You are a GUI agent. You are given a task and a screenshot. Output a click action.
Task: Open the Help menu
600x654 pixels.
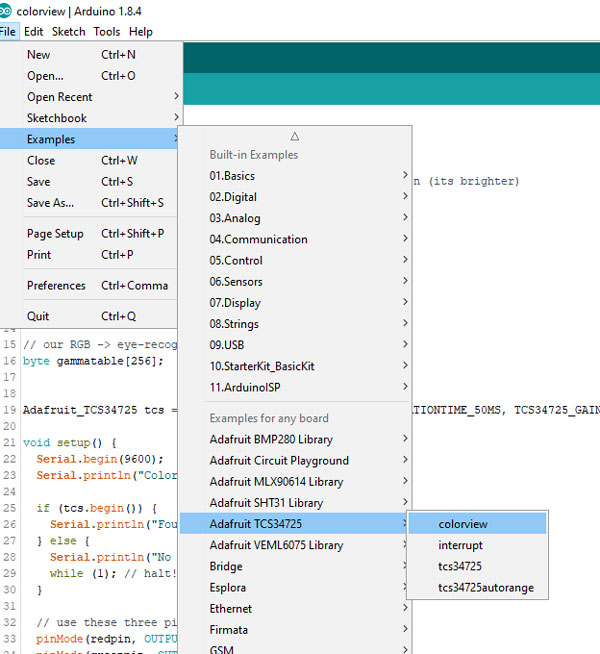point(141,32)
